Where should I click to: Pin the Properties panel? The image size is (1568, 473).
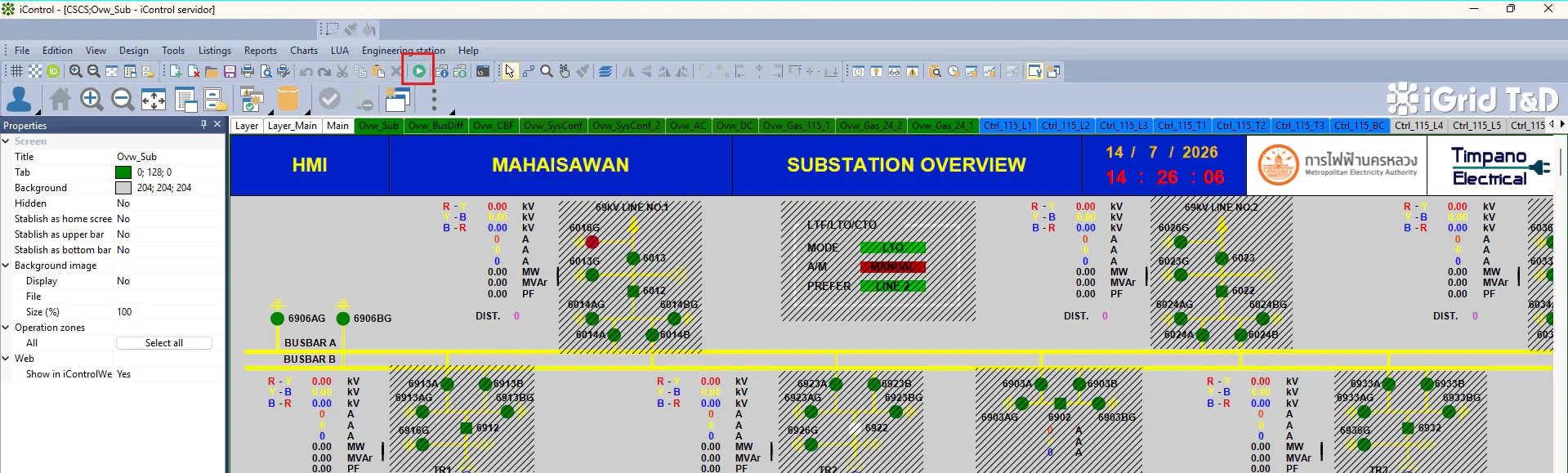point(203,124)
